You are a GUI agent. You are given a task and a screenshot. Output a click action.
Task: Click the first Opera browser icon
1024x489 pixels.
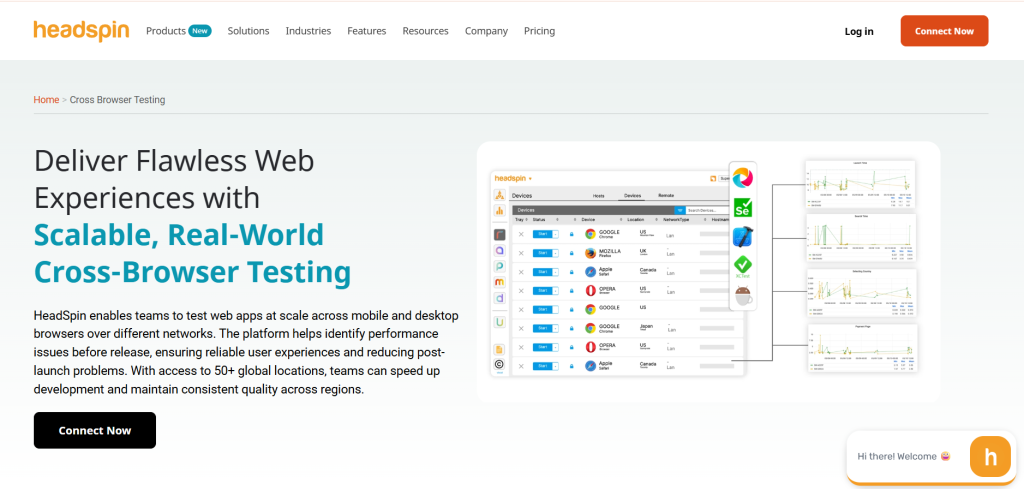coord(590,290)
